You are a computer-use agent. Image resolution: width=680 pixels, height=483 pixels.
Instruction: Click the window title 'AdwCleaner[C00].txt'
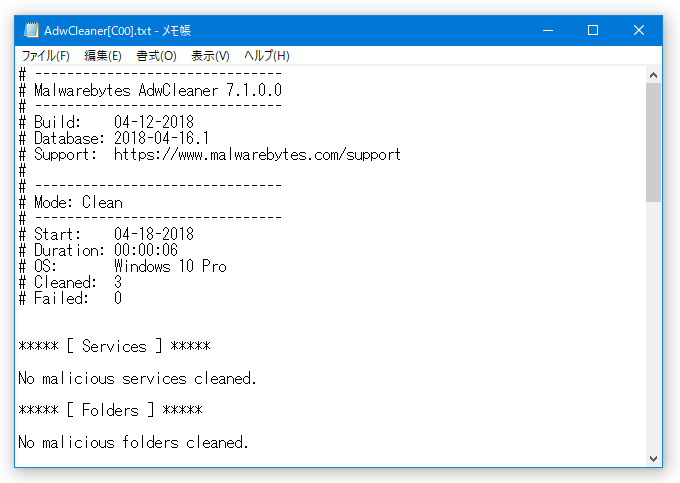click(98, 30)
